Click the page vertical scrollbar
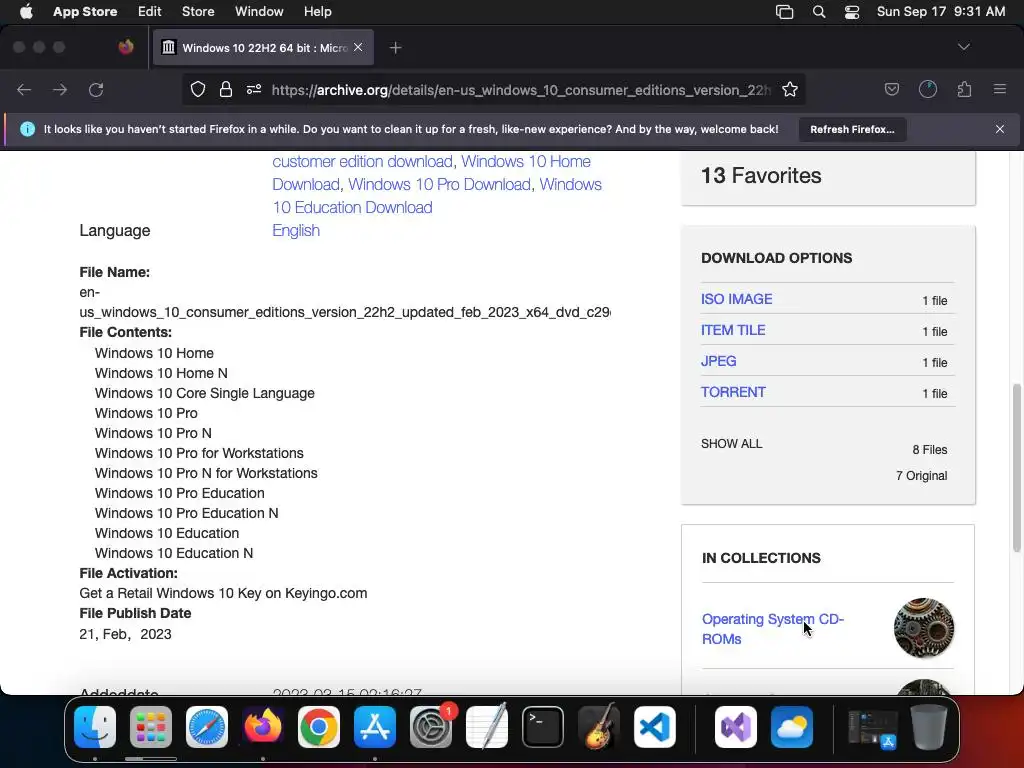 pyautogui.click(x=1016, y=467)
